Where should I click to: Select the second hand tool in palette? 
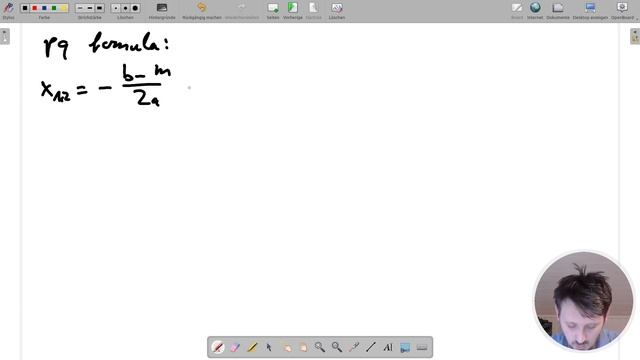[x=303, y=347]
